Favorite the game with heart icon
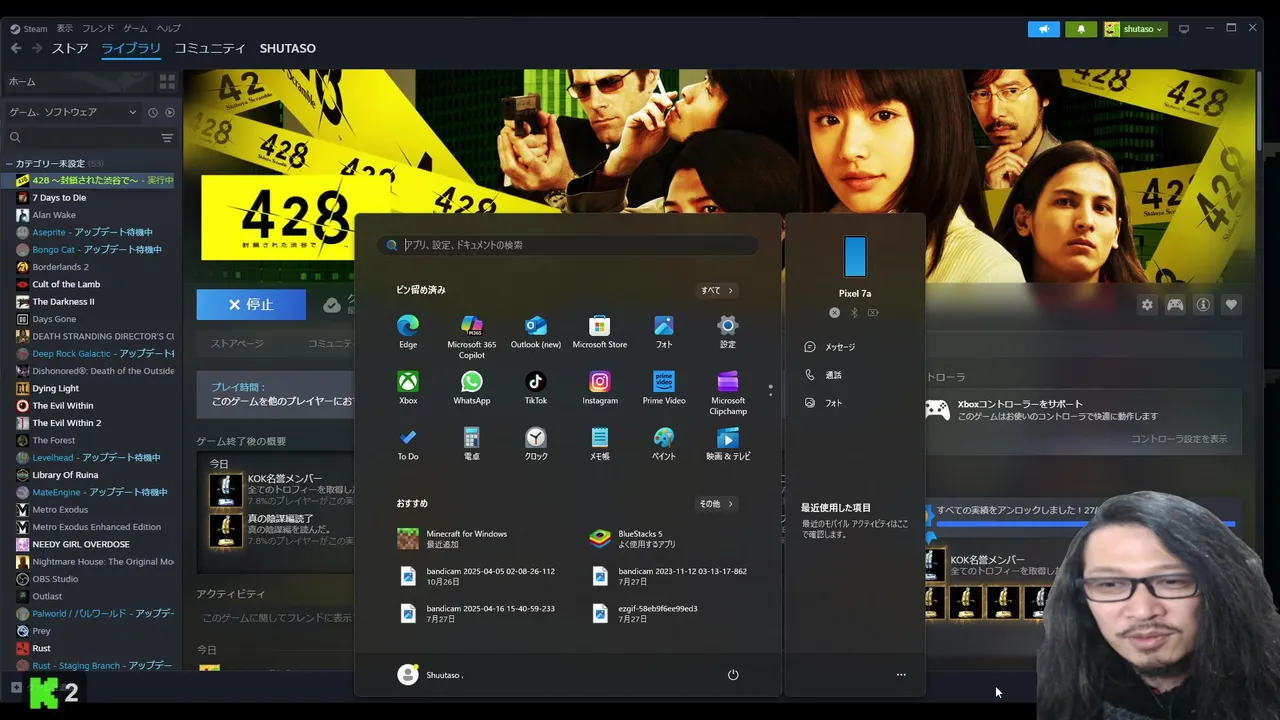 pyautogui.click(x=1231, y=305)
